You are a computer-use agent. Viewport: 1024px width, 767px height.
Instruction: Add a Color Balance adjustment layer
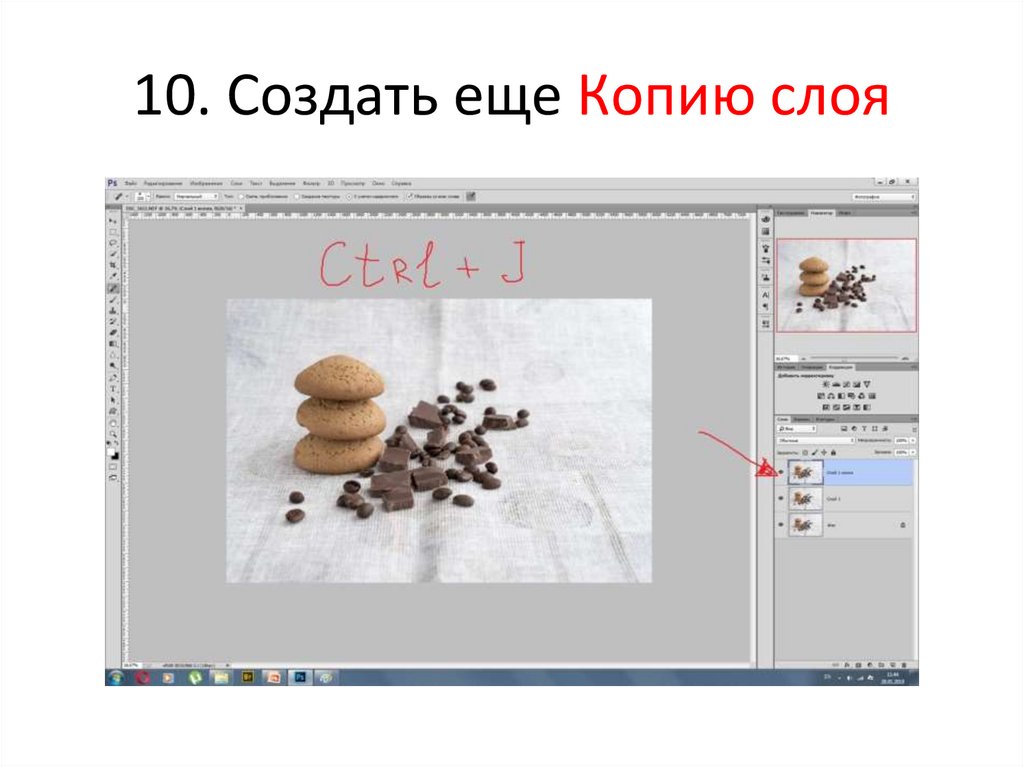click(831, 396)
